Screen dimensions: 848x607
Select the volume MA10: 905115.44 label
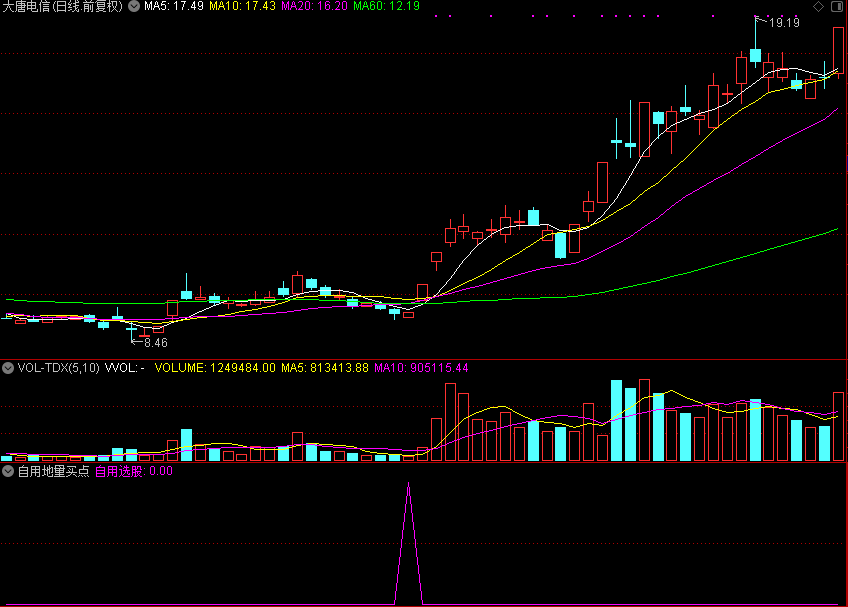[421, 368]
